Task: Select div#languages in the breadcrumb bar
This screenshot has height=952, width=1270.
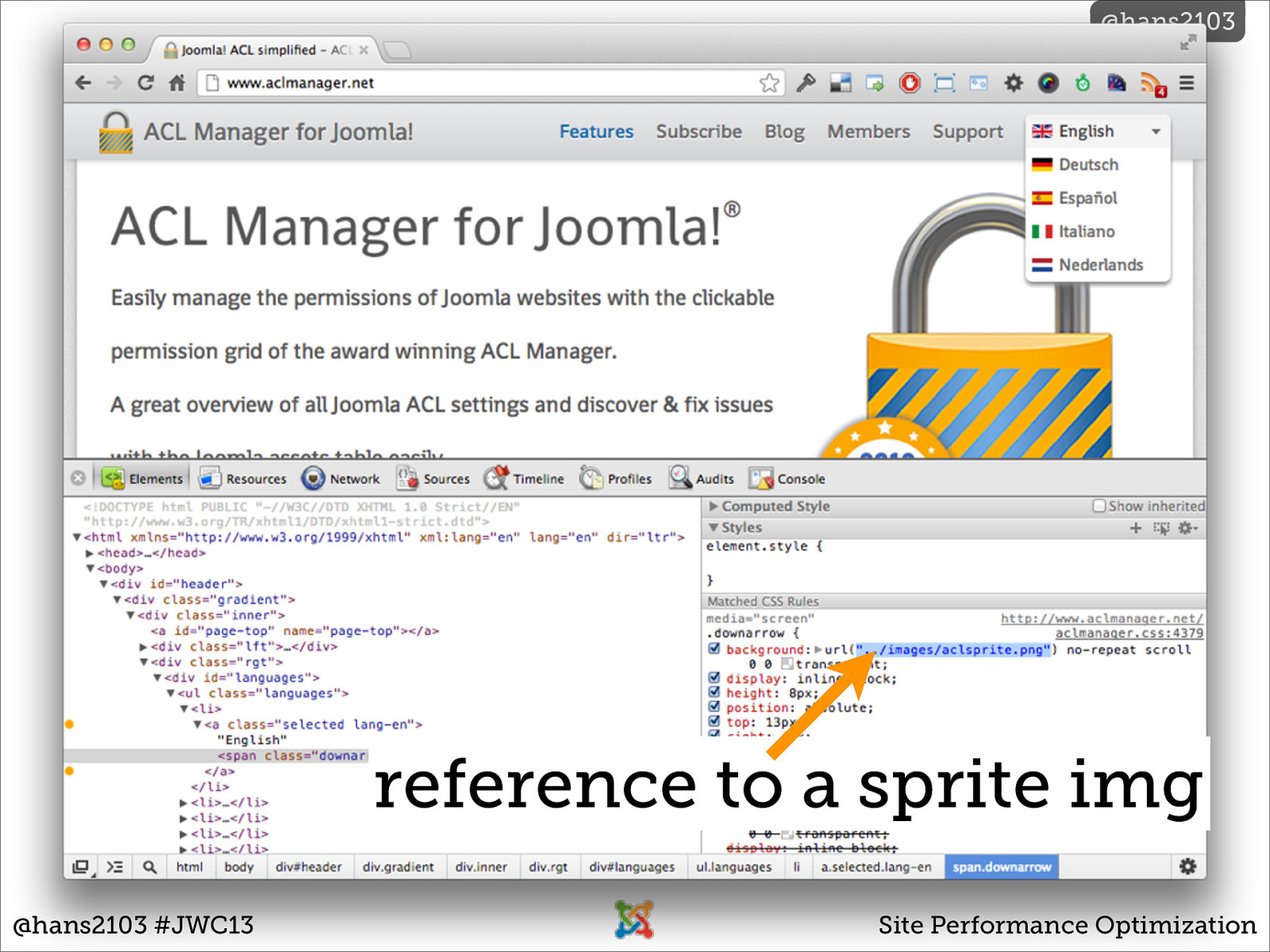Action: 632,867
